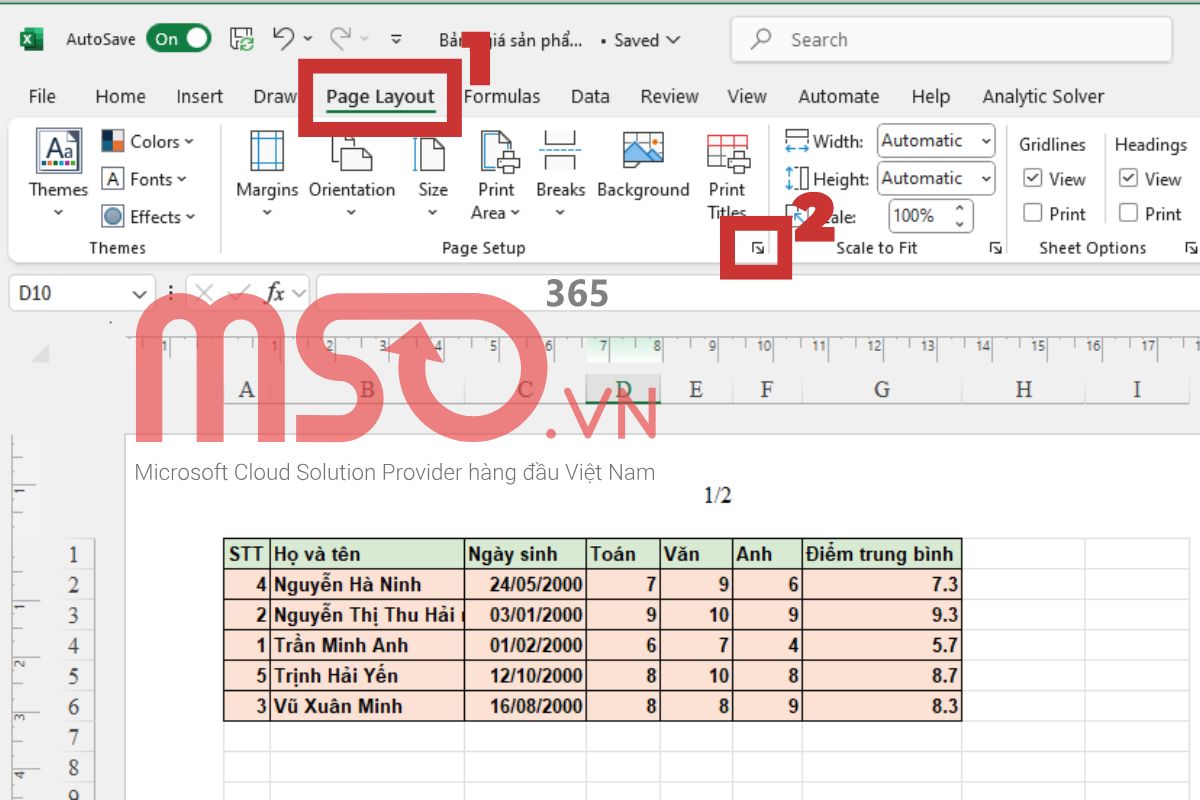
Task: Open the Review tab
Action: tap(669, 97)
